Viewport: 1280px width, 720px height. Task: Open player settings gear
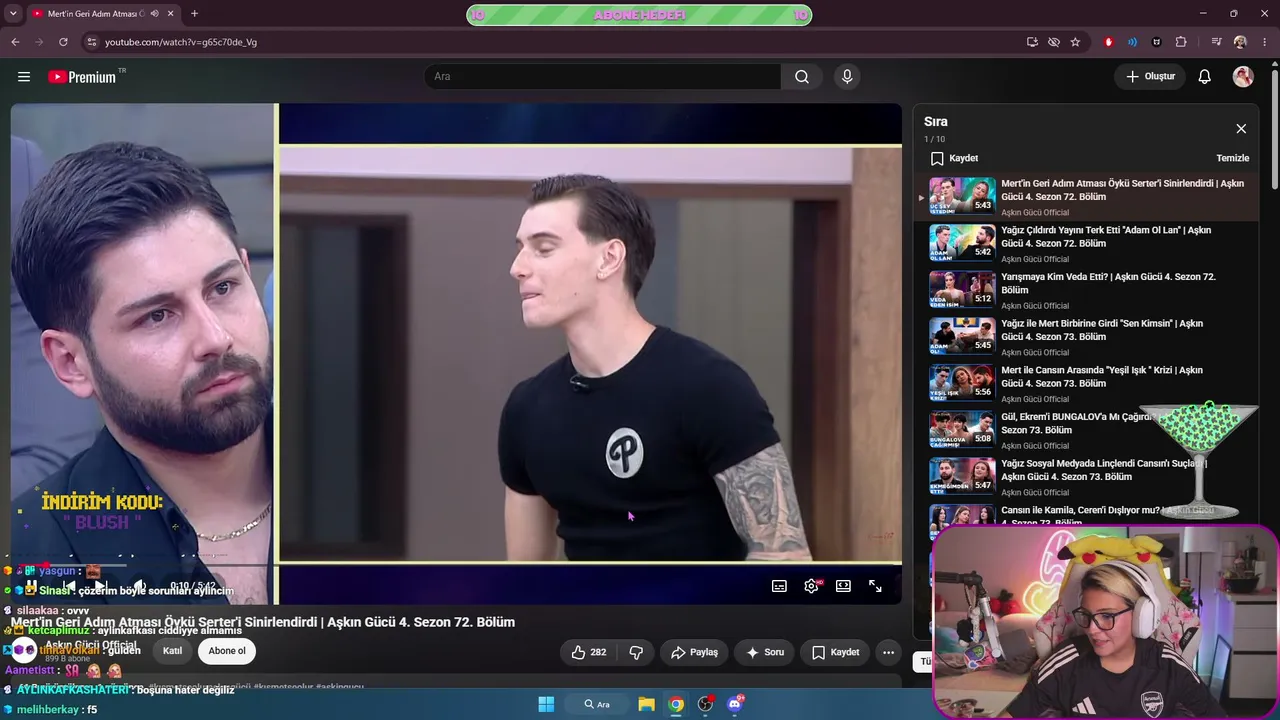pyautogui.click(x=811, y=586)
